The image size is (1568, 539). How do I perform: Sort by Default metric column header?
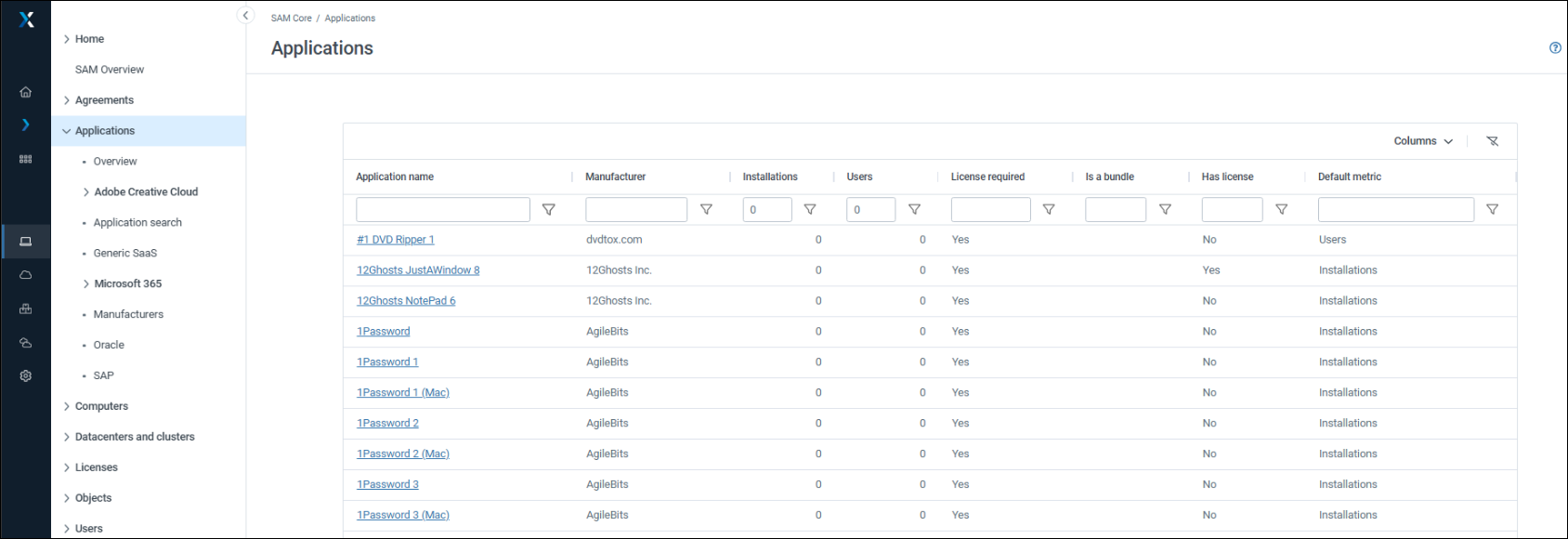(1350, 177)
